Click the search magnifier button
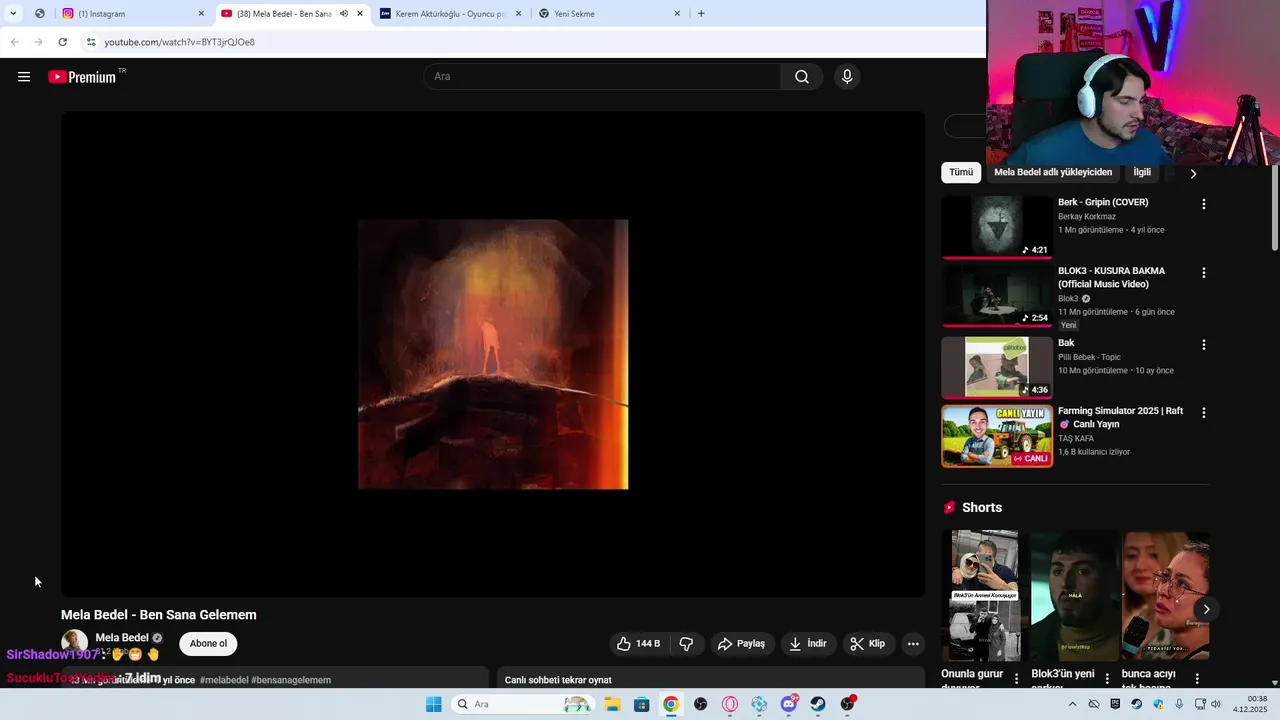The width and height of the screenshot is (1280, 720). 802,77
